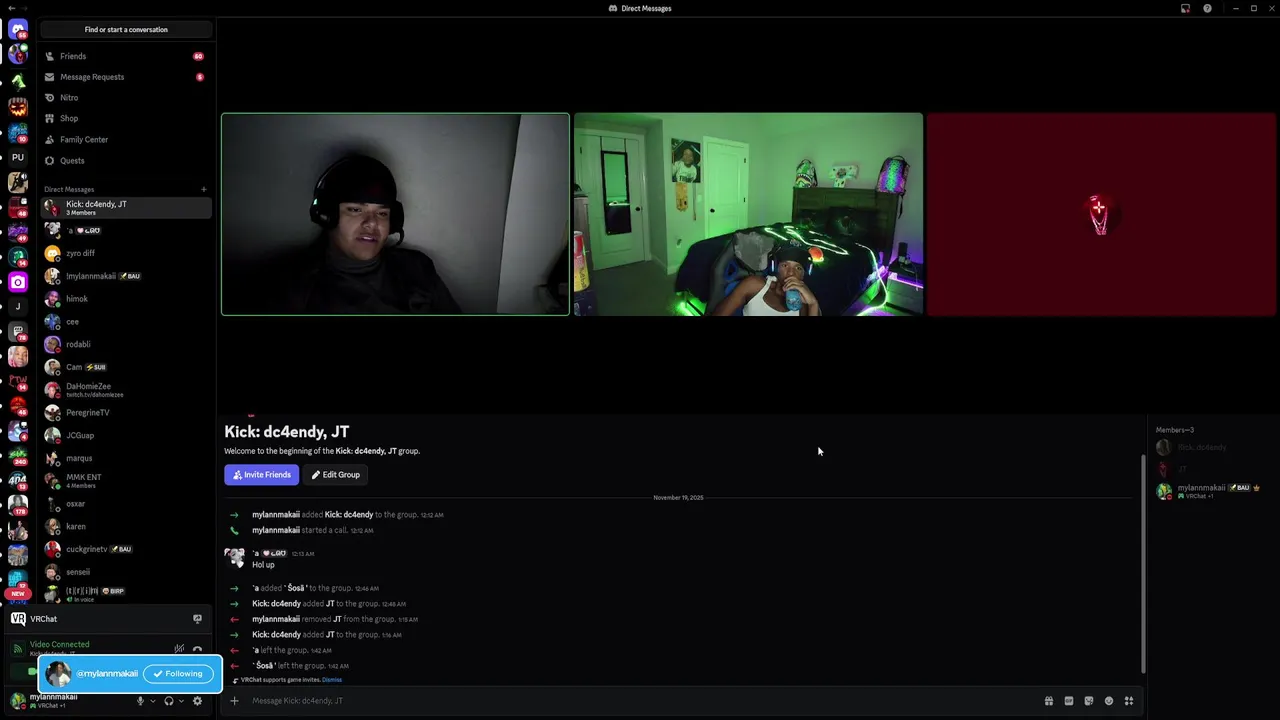
Task: Open DM with himok
Action: (126, 299)
